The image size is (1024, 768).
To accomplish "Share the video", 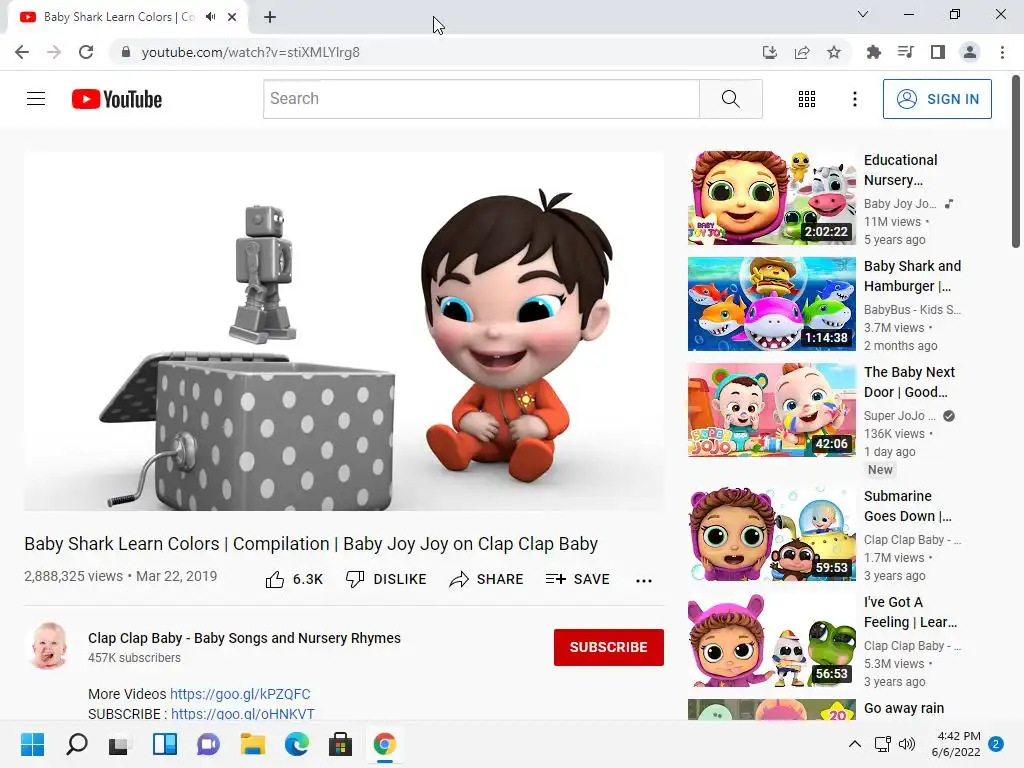I will tap(487, 579).
